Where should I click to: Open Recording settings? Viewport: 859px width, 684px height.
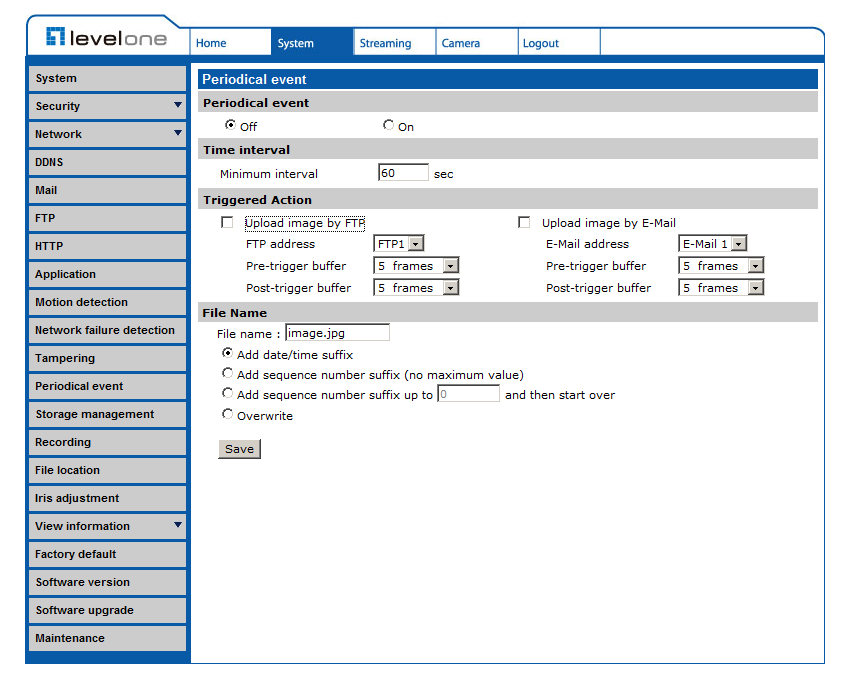pyautogui.click(x=107, y=442)
